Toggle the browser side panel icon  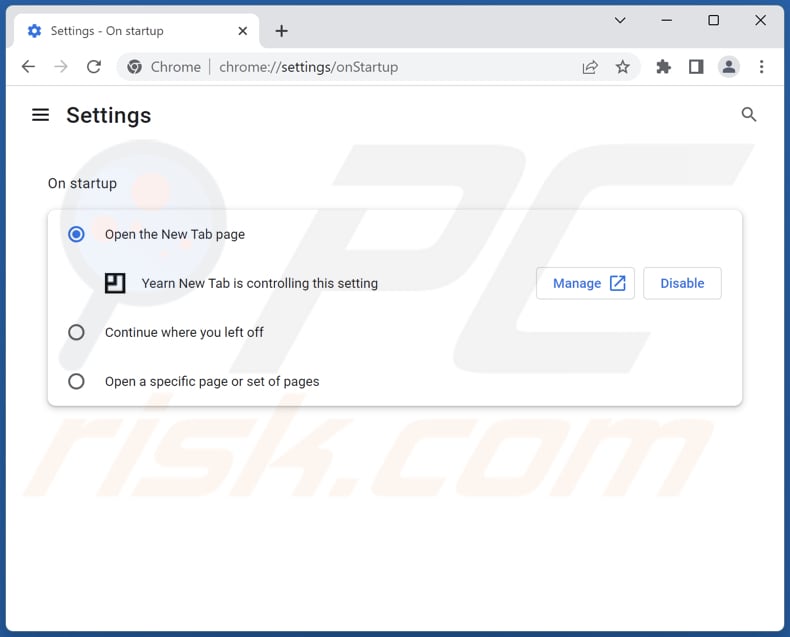tap(696, 67)
